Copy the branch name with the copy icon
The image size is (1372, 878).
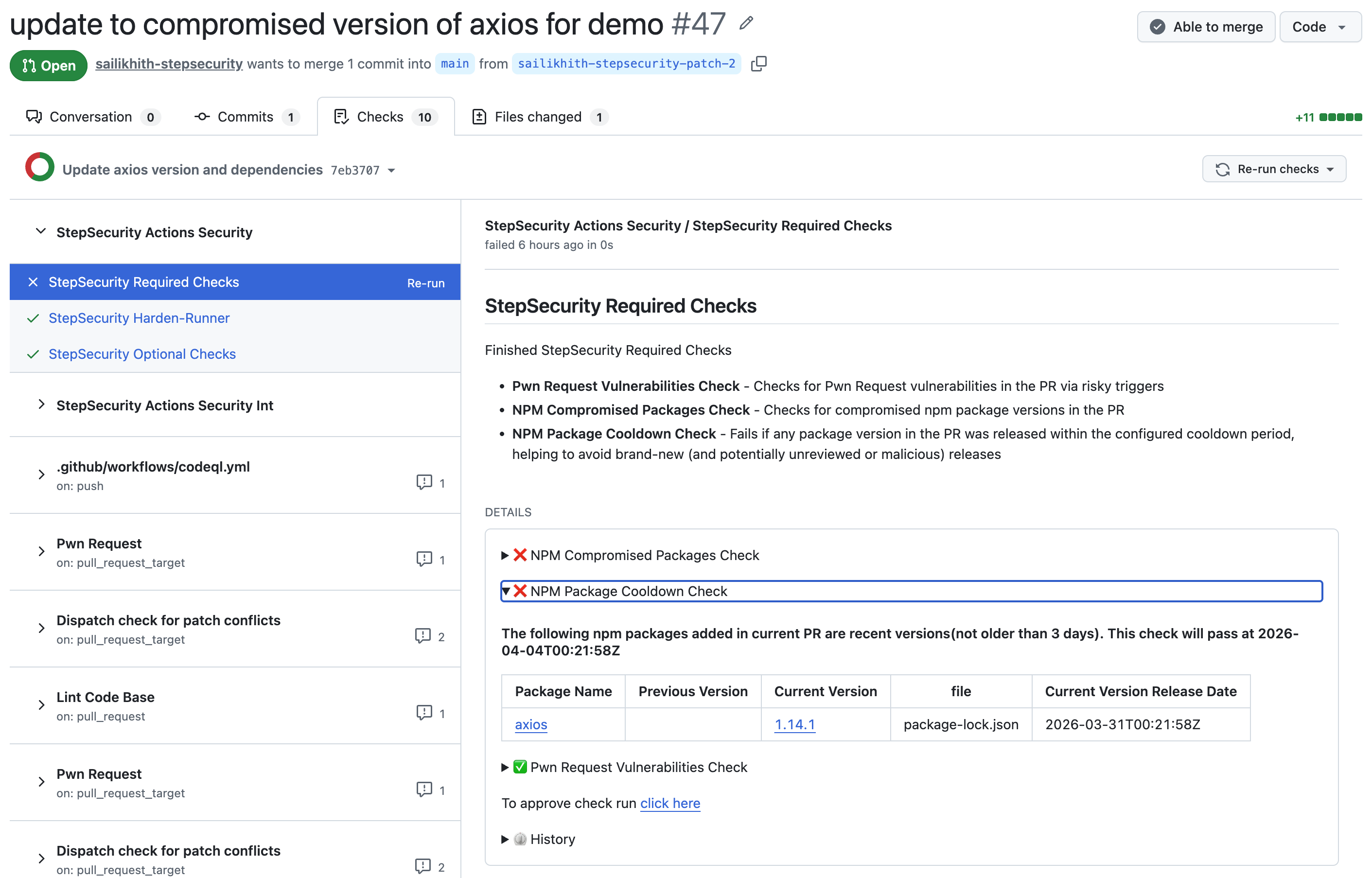pyautogui.click(x=758, y=64)
